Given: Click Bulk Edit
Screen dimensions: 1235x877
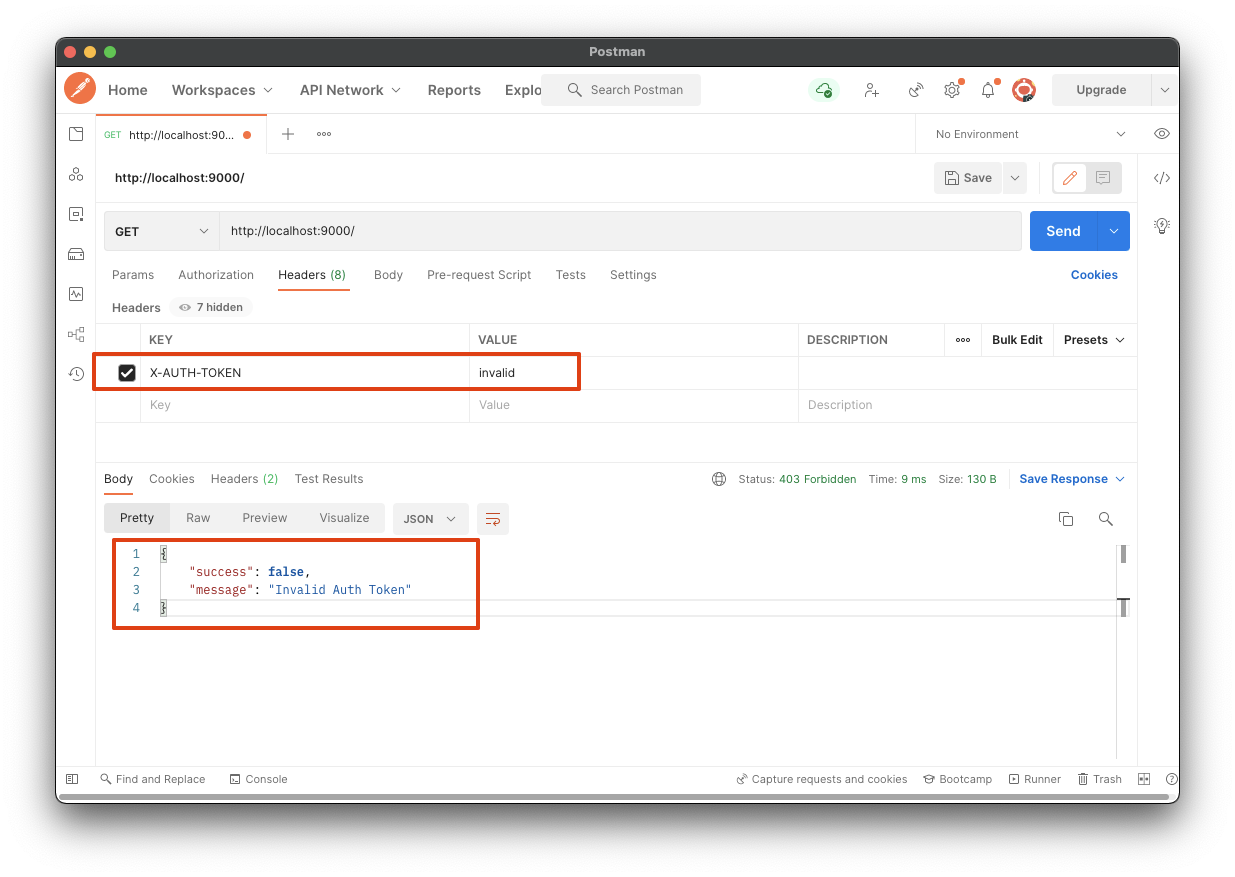Looking at the screenshot, I should click(1017, 340).
